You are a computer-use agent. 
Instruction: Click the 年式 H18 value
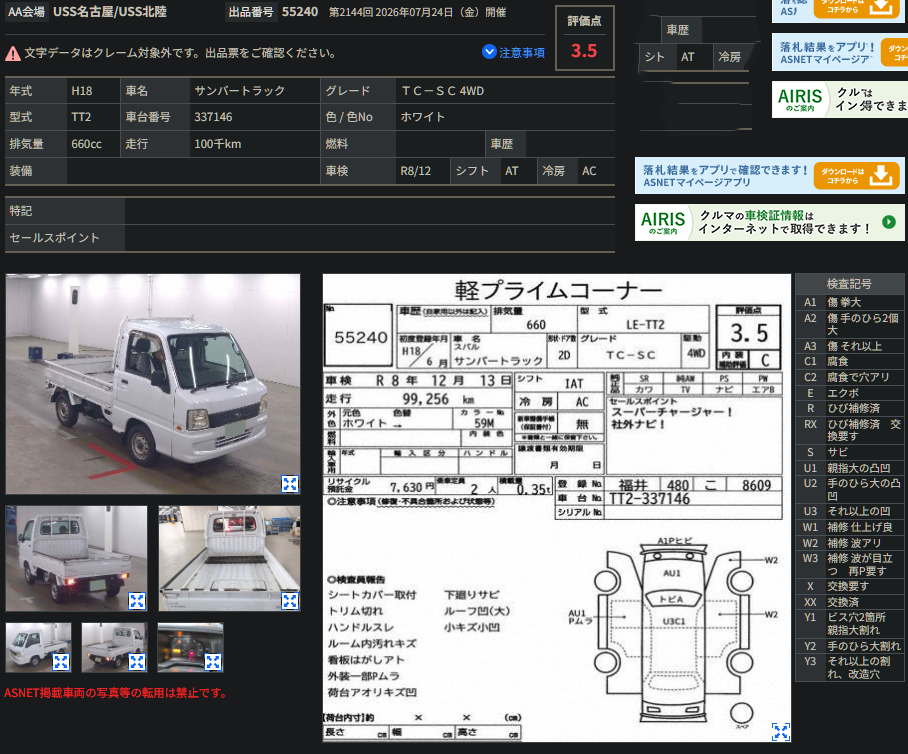pyautogui.click(x=82, y=91)
